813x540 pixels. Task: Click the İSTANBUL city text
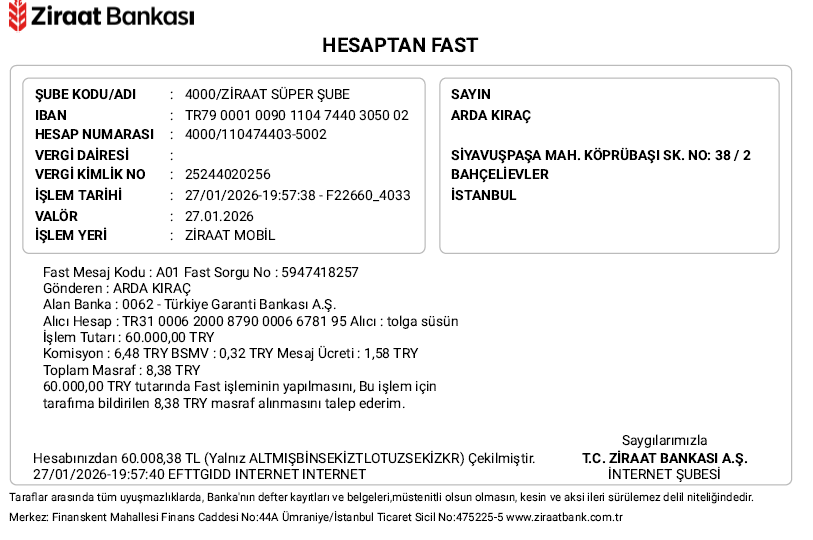(x=484, y=196)
